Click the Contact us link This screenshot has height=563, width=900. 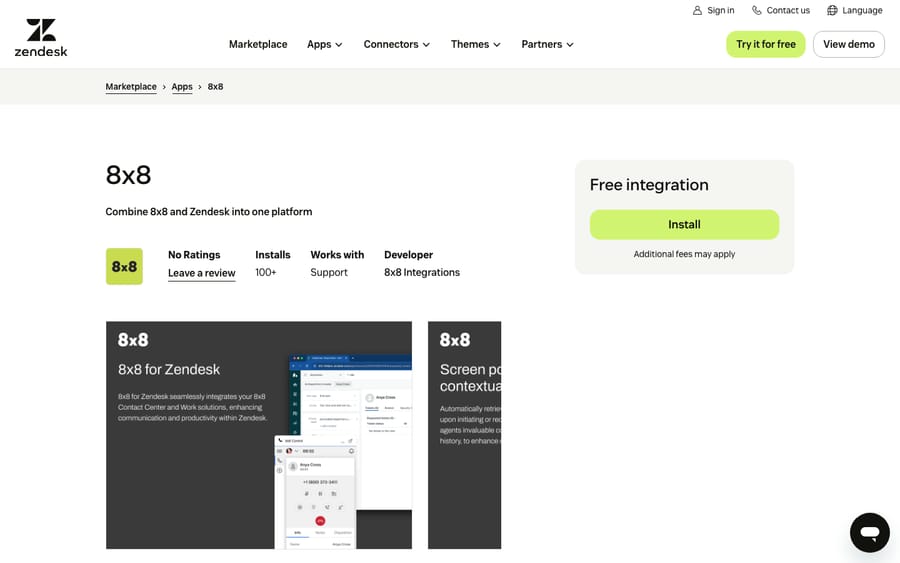[x=788, y=10]
